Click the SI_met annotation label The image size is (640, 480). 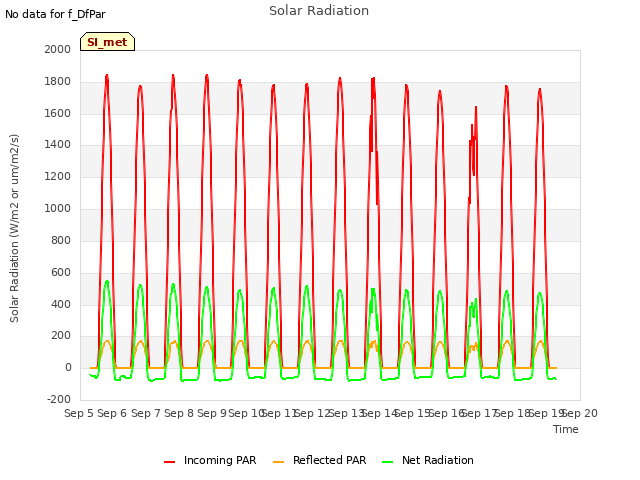pos(107,42)
